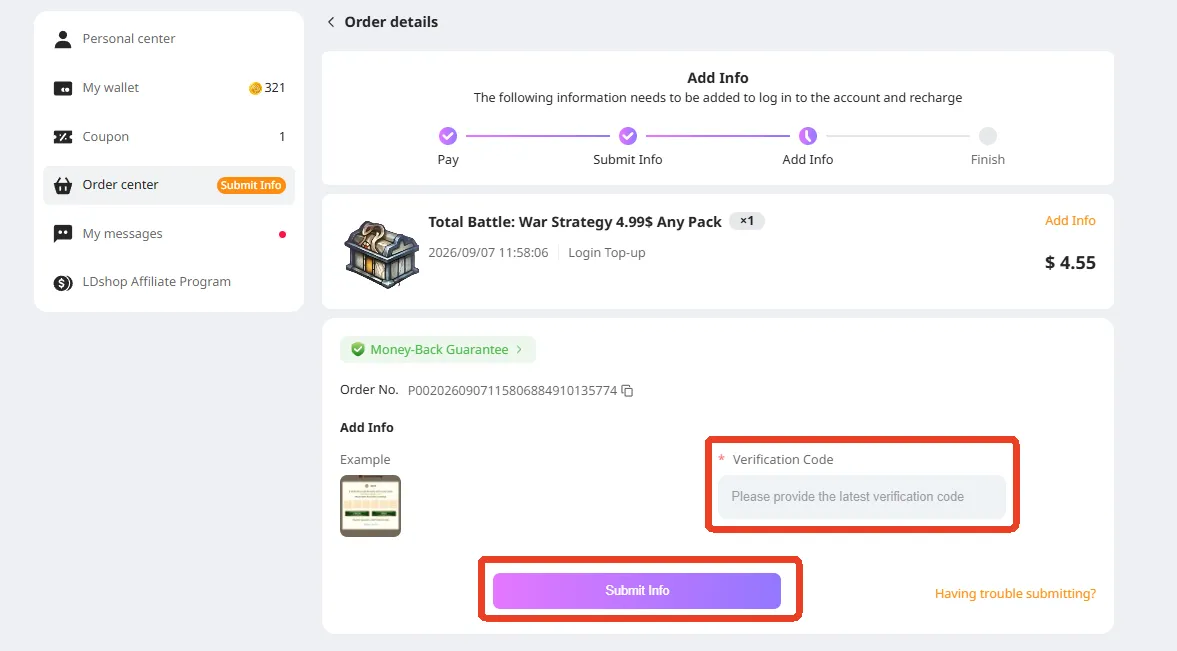The width and height of the screenshot is (1177, 651).
Task: Click the purple Submit Info button
Action: [637, 590]
